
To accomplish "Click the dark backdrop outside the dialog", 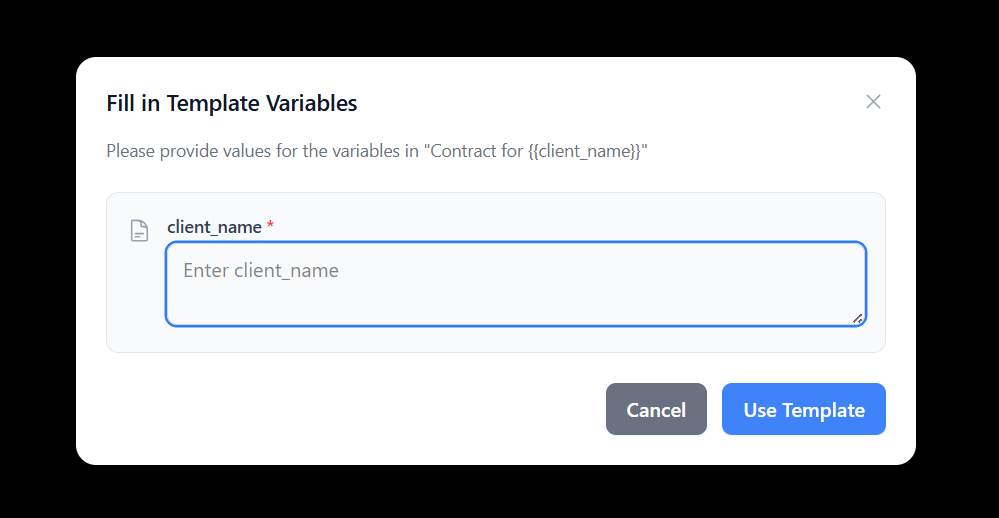I will tap(40, 260).
